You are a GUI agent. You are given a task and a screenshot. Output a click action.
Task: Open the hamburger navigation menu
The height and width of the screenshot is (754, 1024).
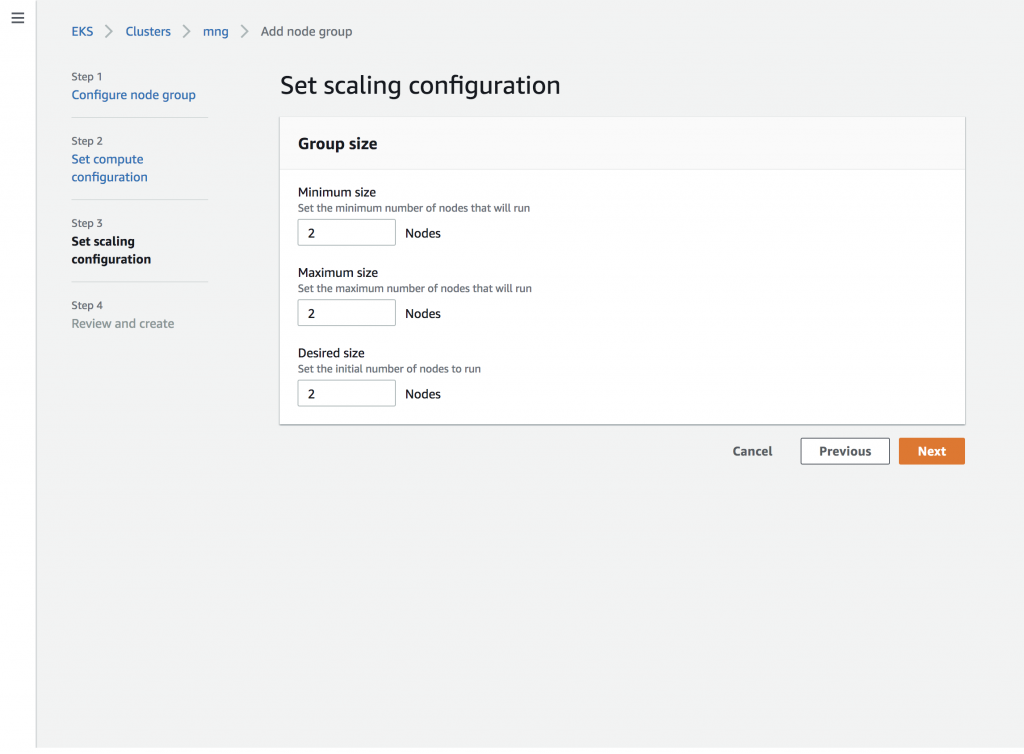pos(17,19)
